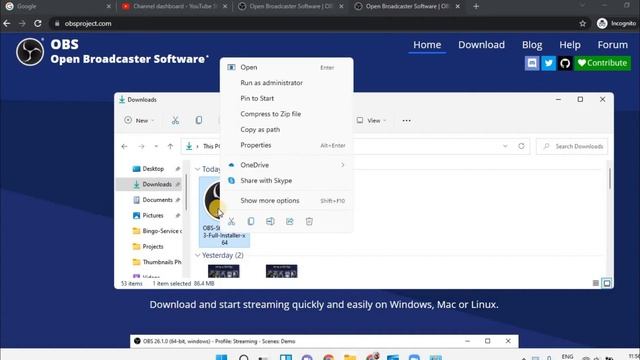Switch to the Google browser tab
Image resolution: width=640 pixels, height=360 pixels.
click(57, 6)
